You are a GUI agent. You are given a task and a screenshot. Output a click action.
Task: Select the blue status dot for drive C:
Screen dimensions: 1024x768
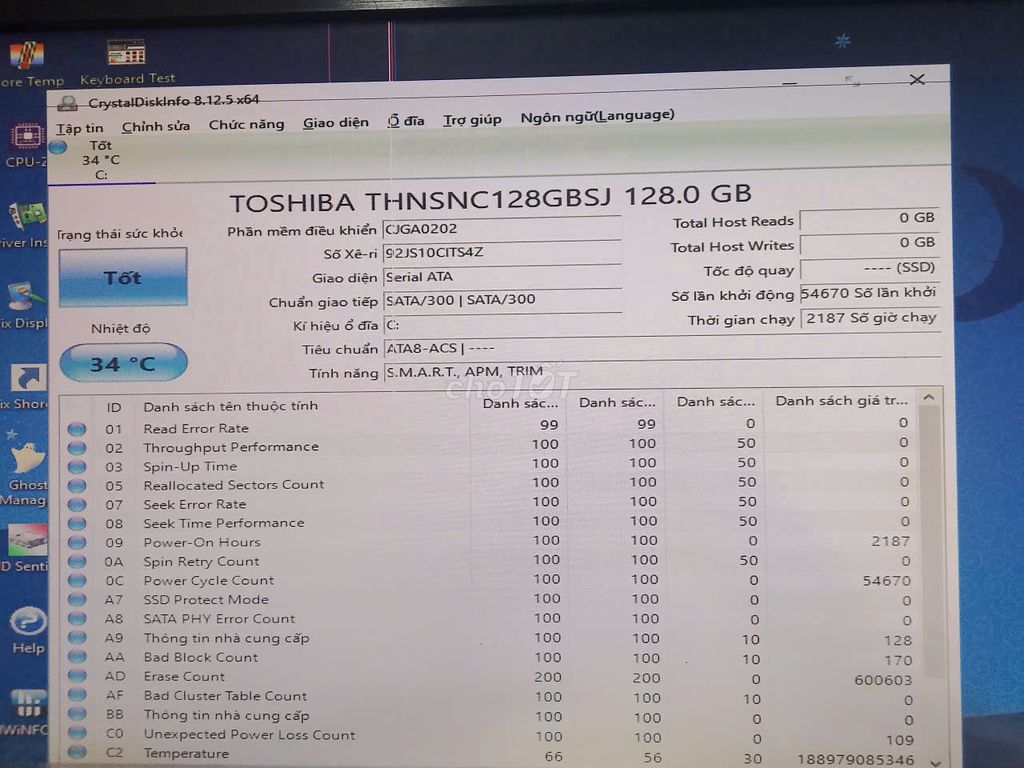pyautogui.click(x=58, y=147)
